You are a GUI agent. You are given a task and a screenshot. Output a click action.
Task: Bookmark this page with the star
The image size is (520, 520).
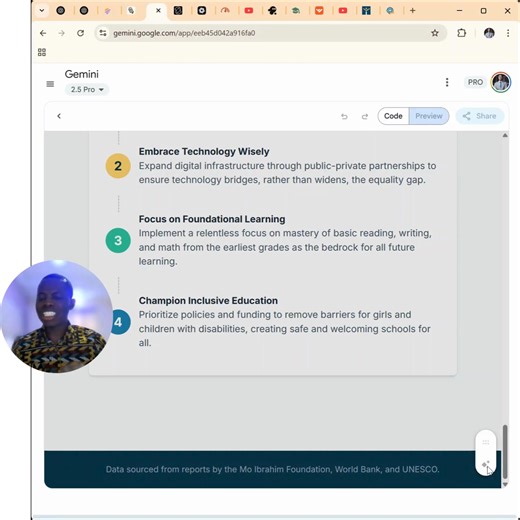point(435,33)
